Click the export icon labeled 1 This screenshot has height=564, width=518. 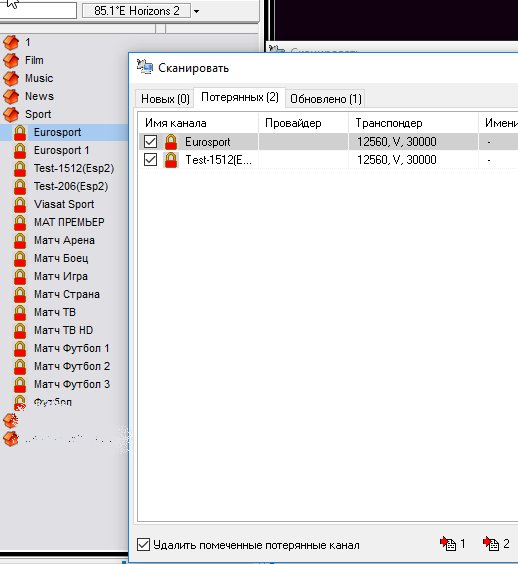(x=448, y=543)
